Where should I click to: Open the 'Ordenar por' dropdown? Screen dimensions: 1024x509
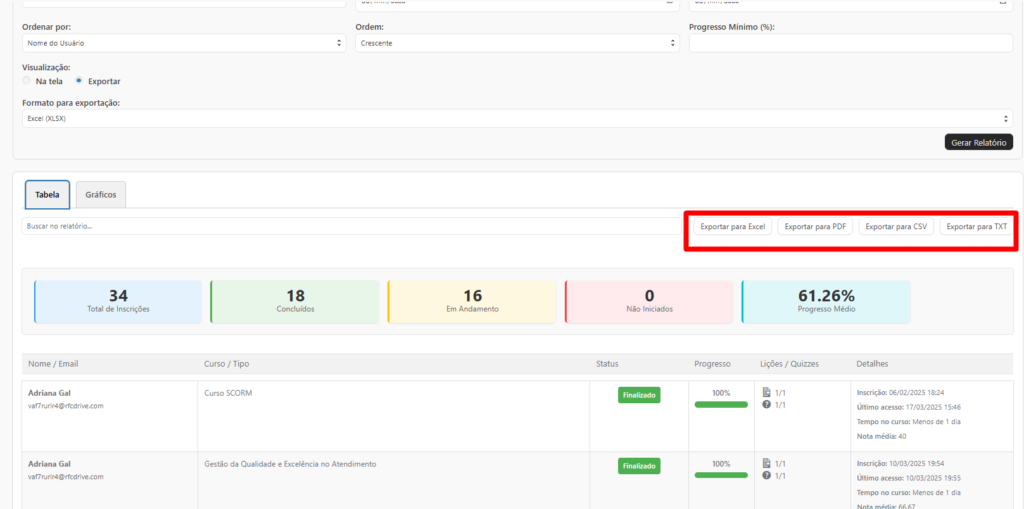coord(184,43)
